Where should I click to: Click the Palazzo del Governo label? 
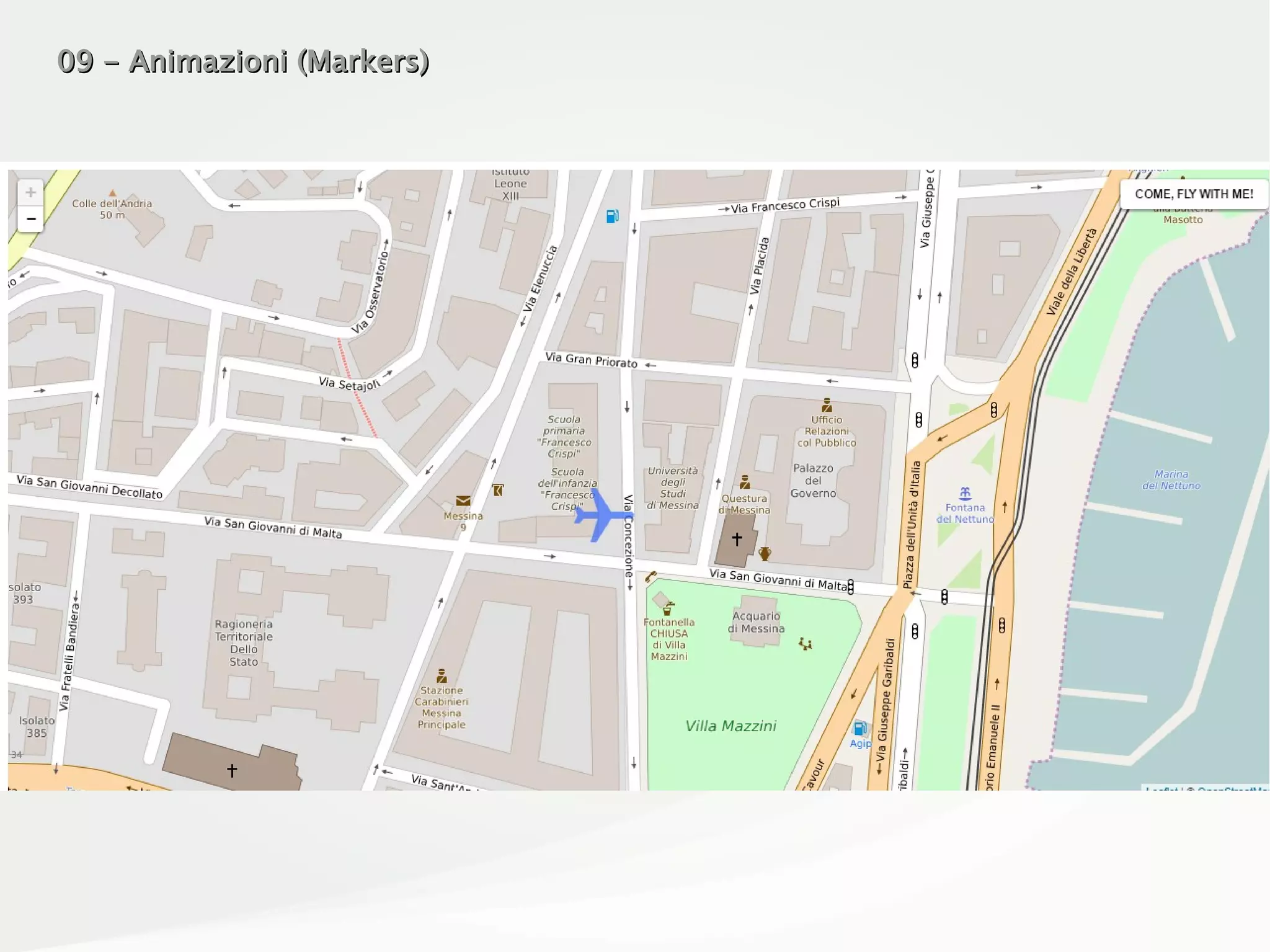click(813, 481)
